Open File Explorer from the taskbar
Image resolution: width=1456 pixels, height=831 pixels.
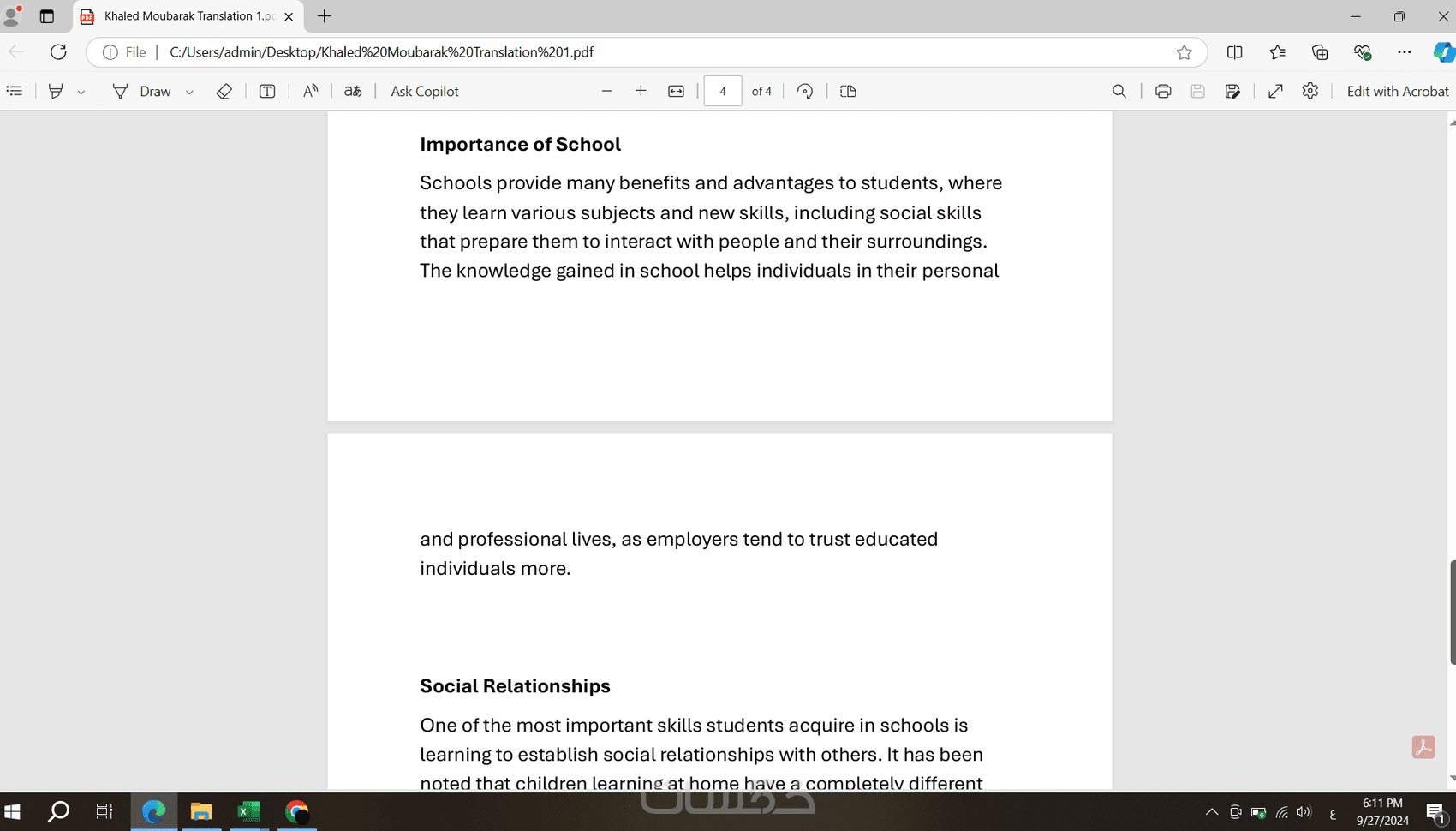tap(201, 811)
